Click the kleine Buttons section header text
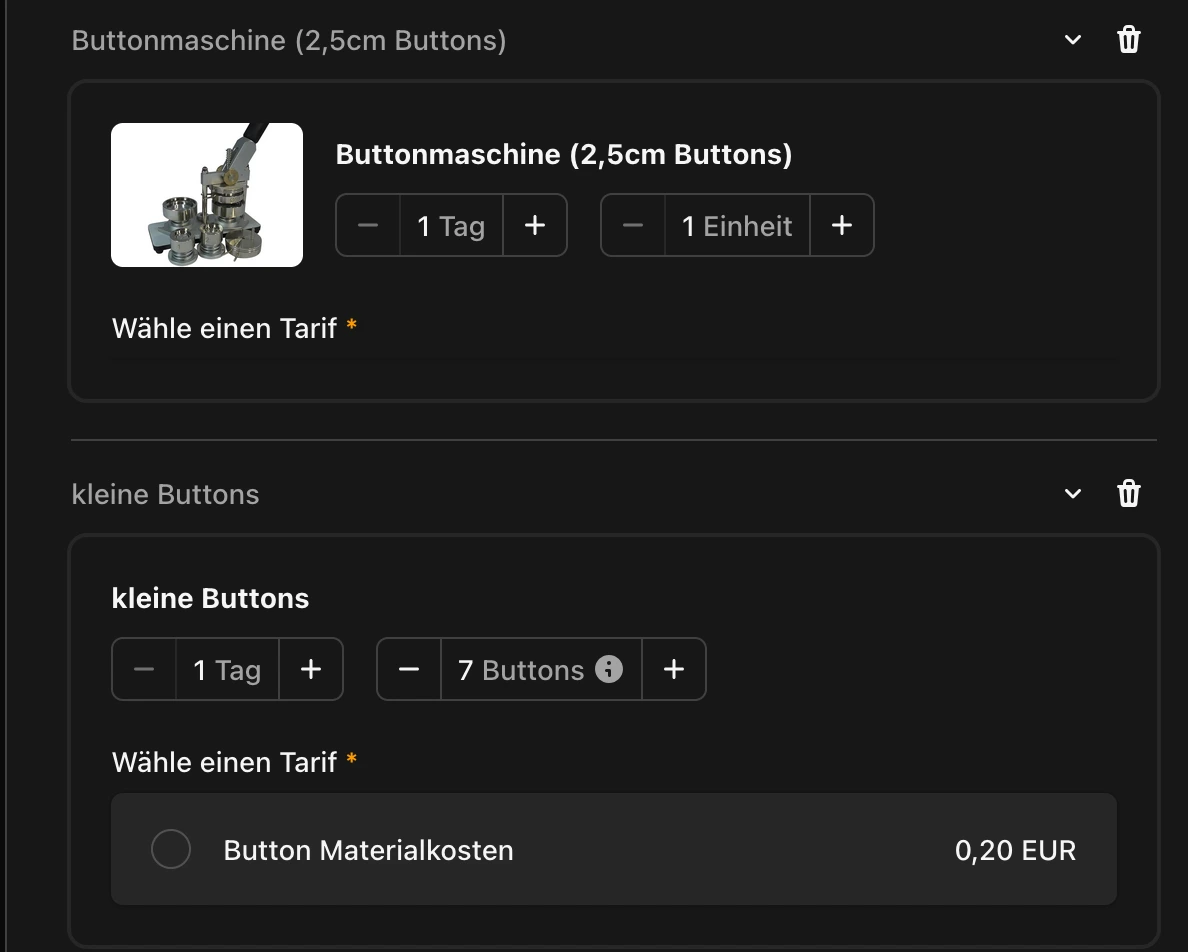 click(x=165, y=494)
